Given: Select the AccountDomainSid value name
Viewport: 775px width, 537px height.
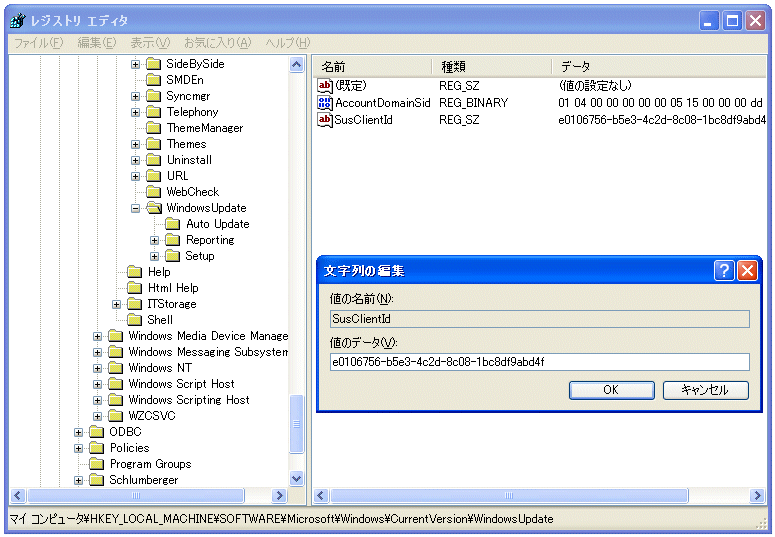Looking at the screenshot, I should point(383,103).
